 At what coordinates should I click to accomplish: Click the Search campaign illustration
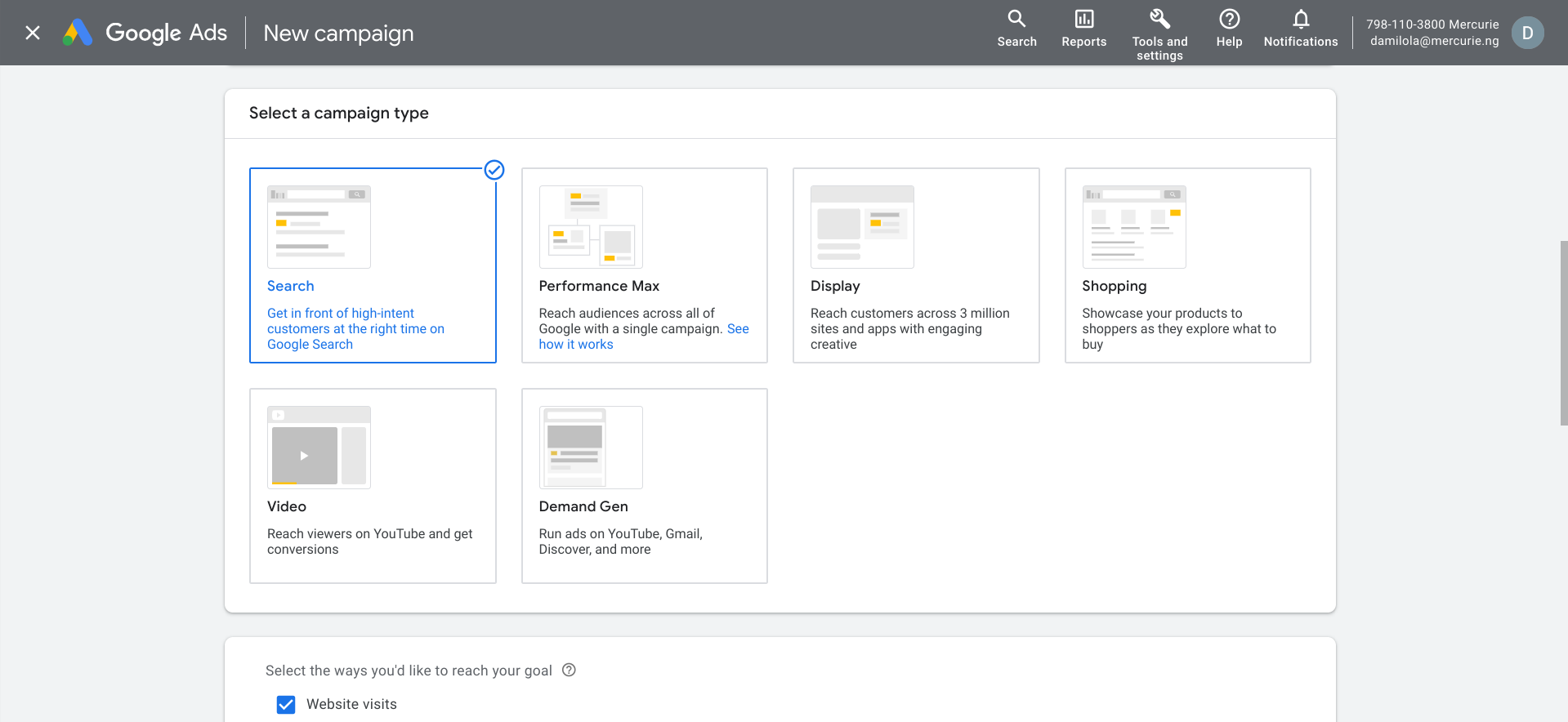319,227
